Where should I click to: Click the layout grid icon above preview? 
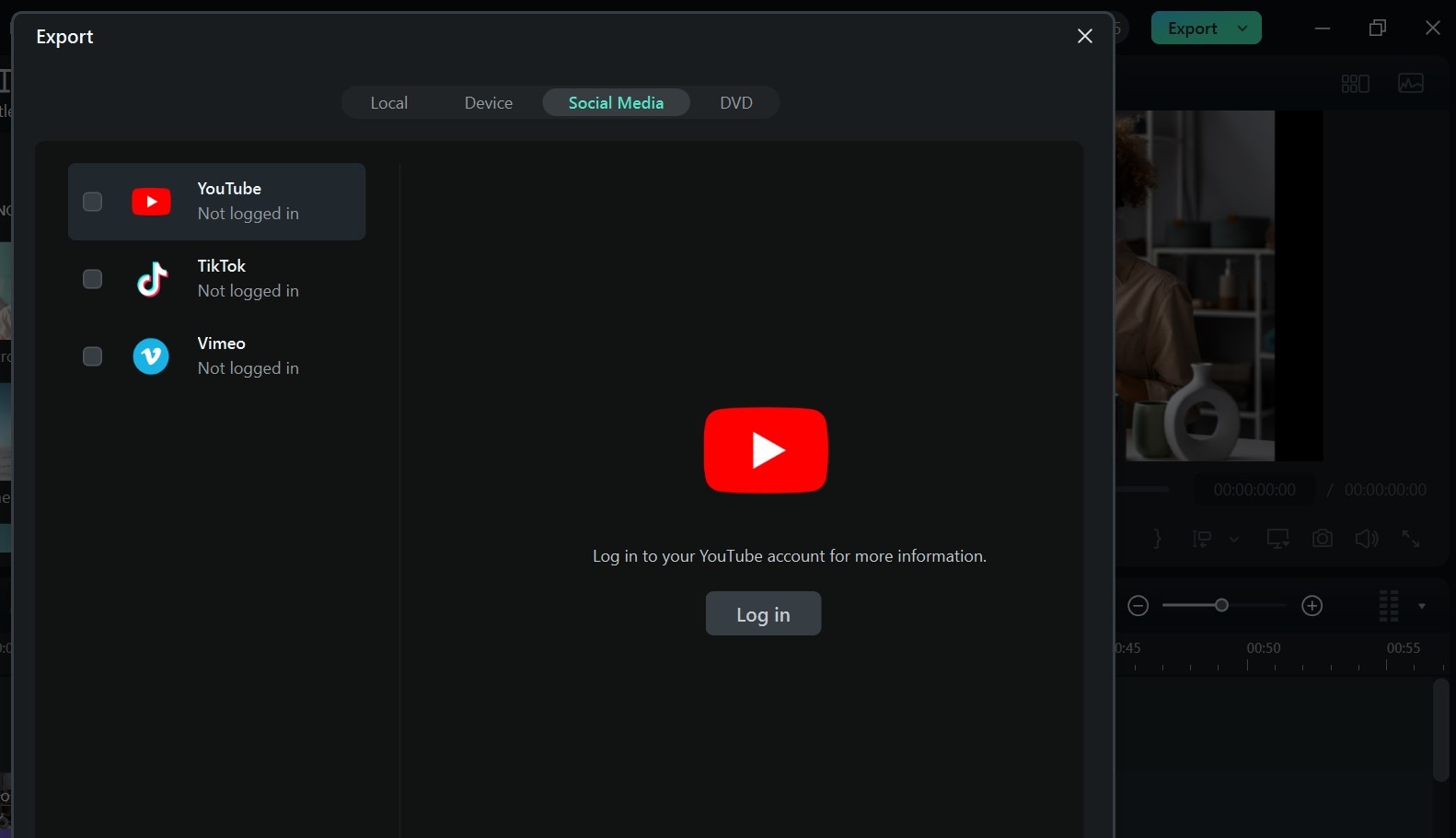coord(1355,84)
